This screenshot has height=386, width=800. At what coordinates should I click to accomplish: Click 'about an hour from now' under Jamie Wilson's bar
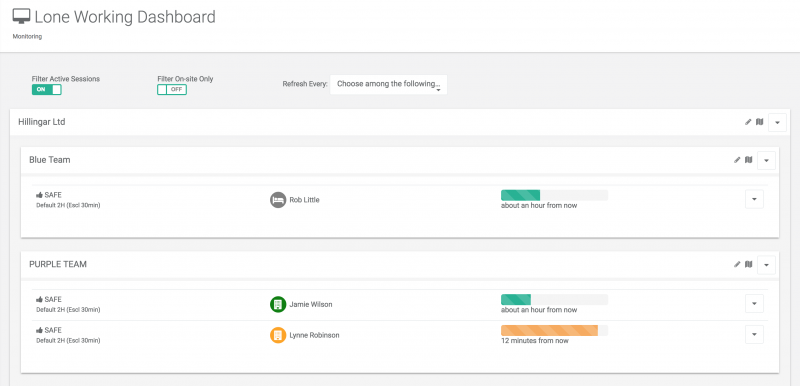(539, 310)
